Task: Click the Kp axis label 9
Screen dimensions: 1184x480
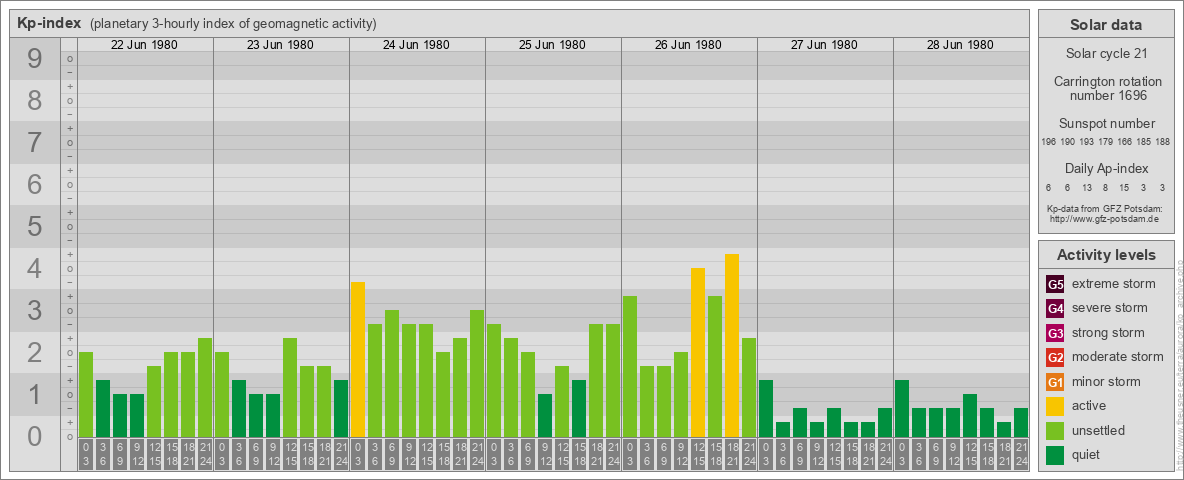Action: point(34,59)
